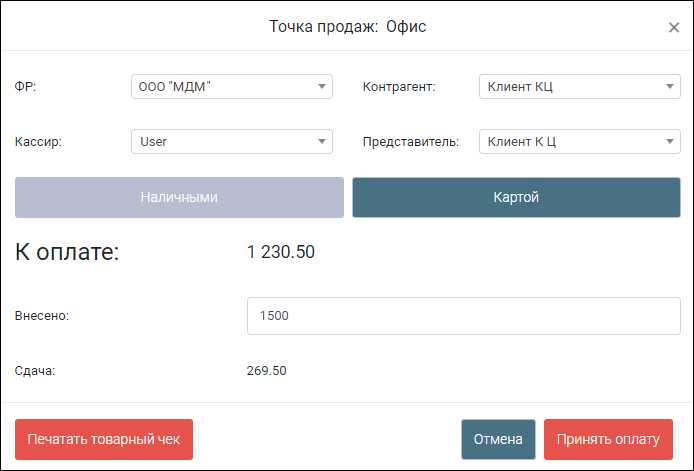Close the Точка продаж dialog with X

[x=674, y=27]
